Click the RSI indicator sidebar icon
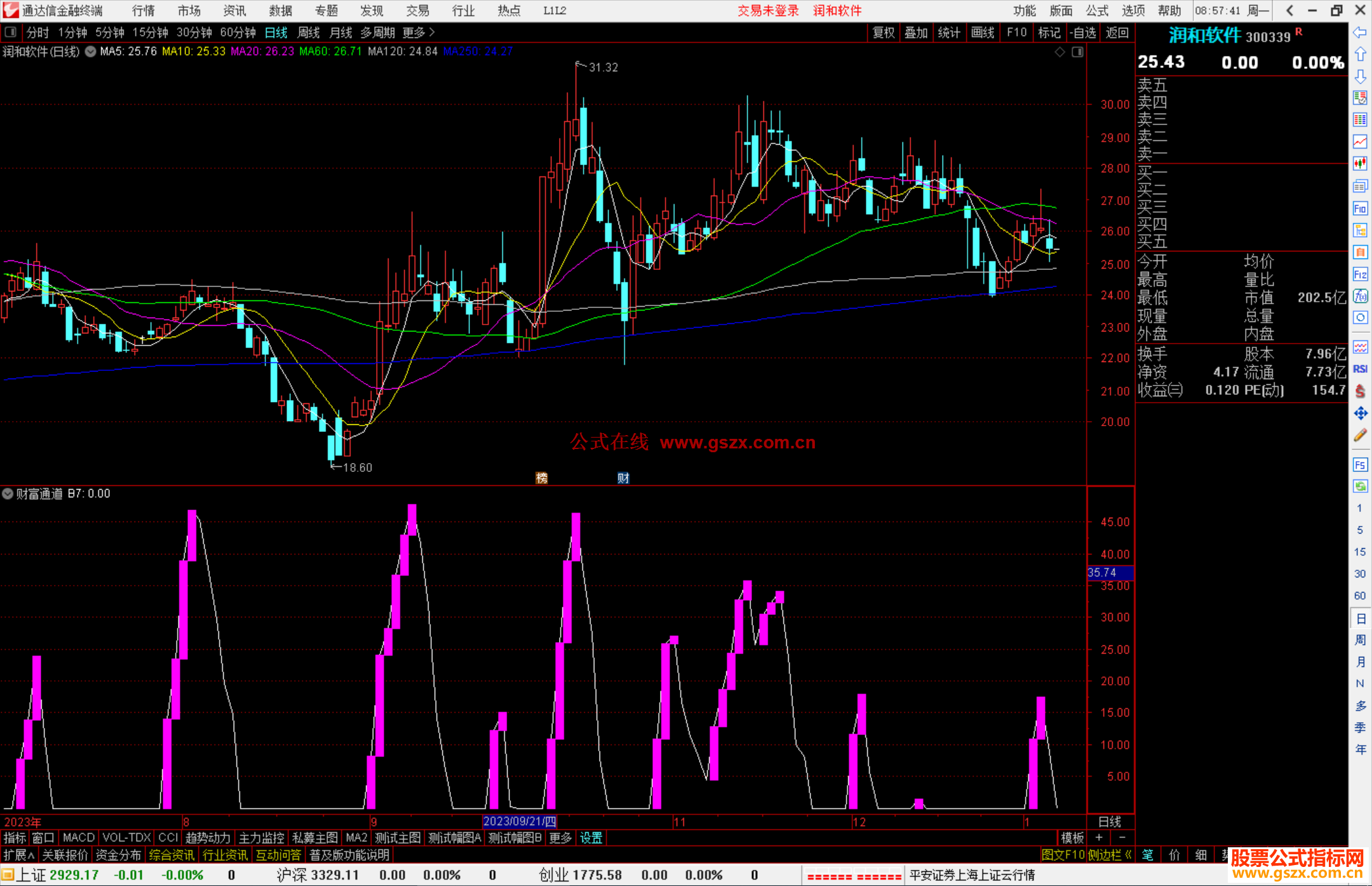 point(1360,369)
